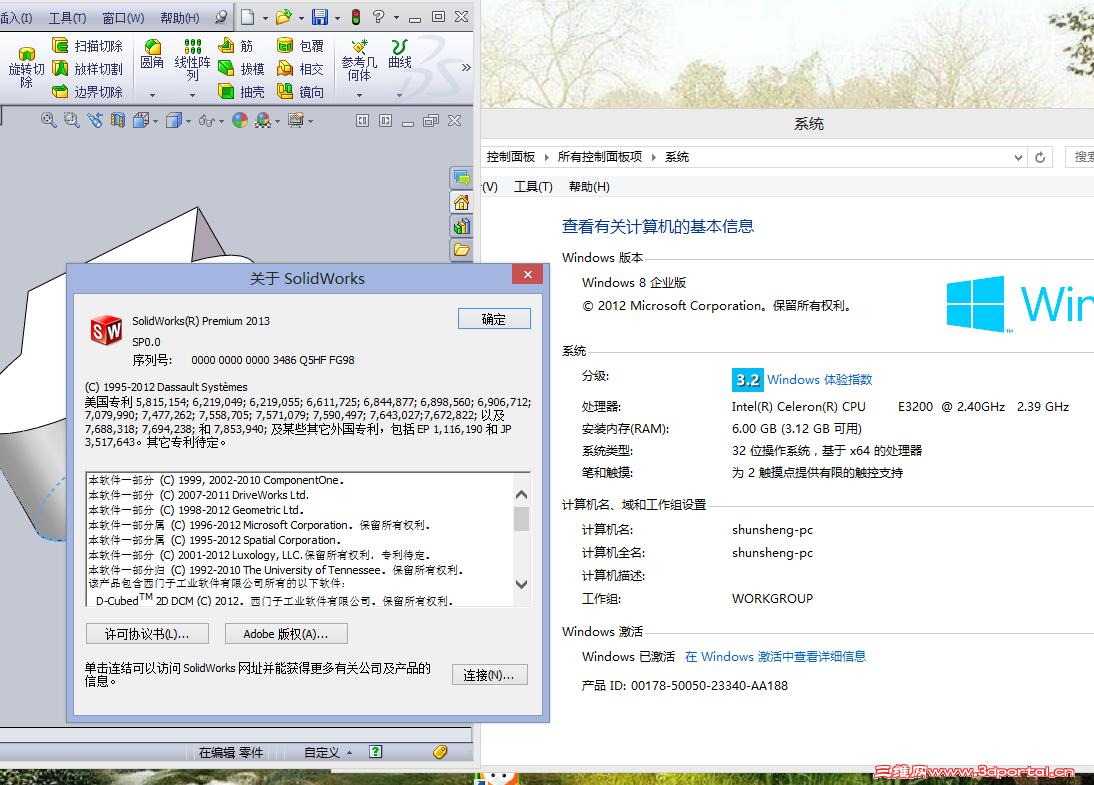Open the Windows 体验指数 link

pyautogui.click(x=819, y=380)
